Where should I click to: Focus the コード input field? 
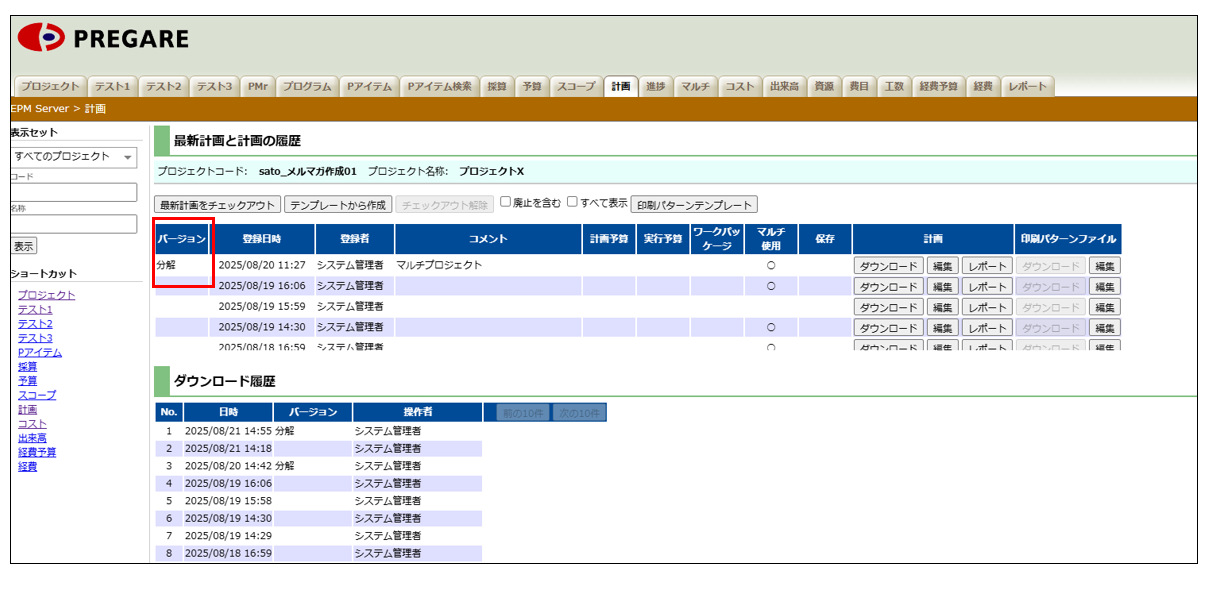(x=74, y=192)
